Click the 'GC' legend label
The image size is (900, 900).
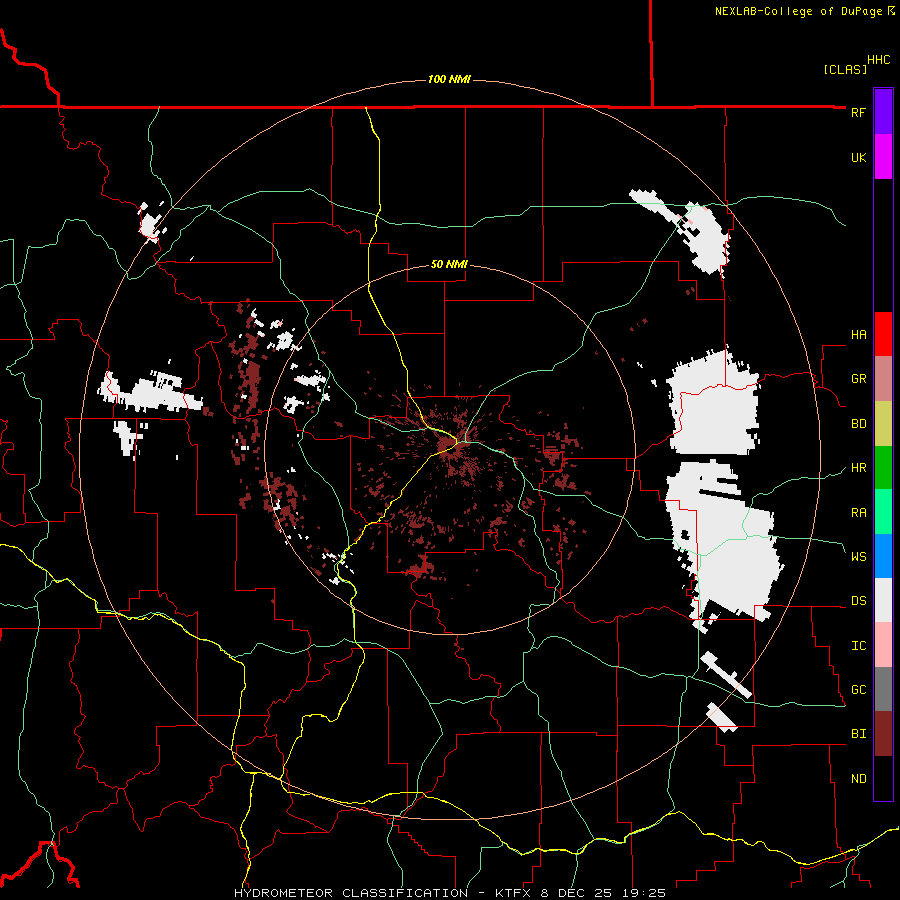(x=858, y=690)
